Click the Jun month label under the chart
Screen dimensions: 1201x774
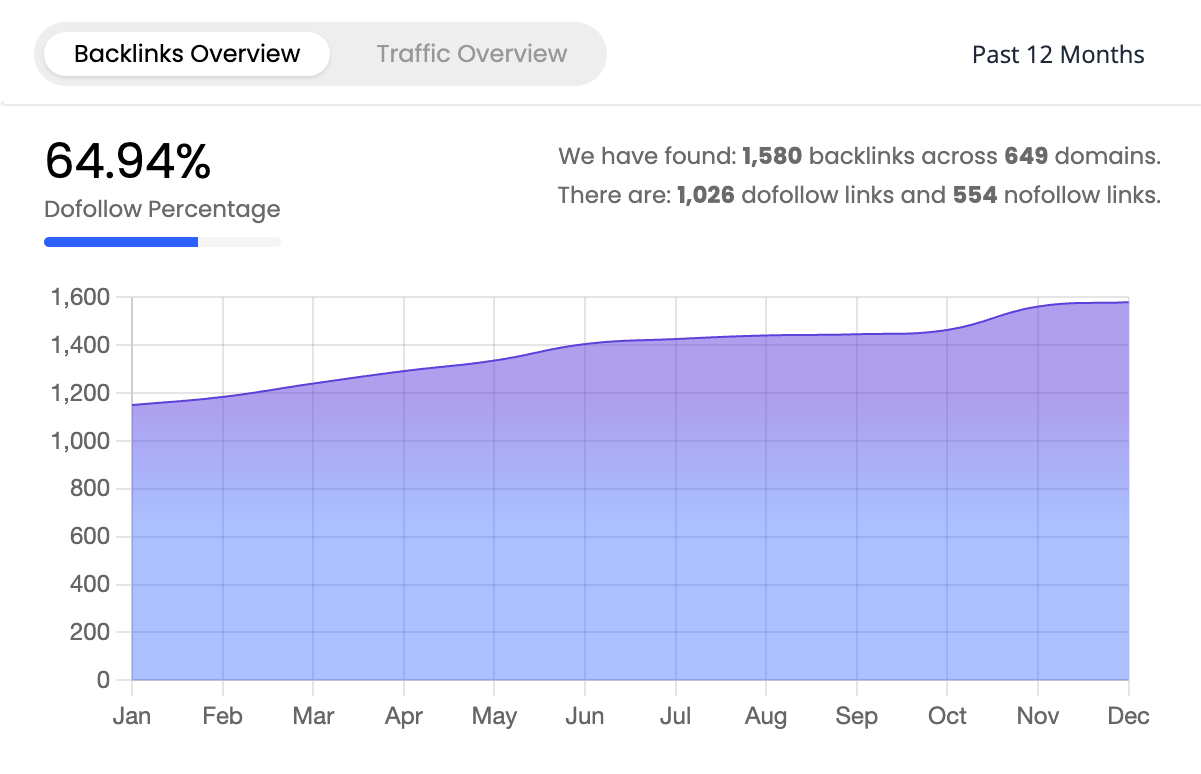(x=585, y=716)
